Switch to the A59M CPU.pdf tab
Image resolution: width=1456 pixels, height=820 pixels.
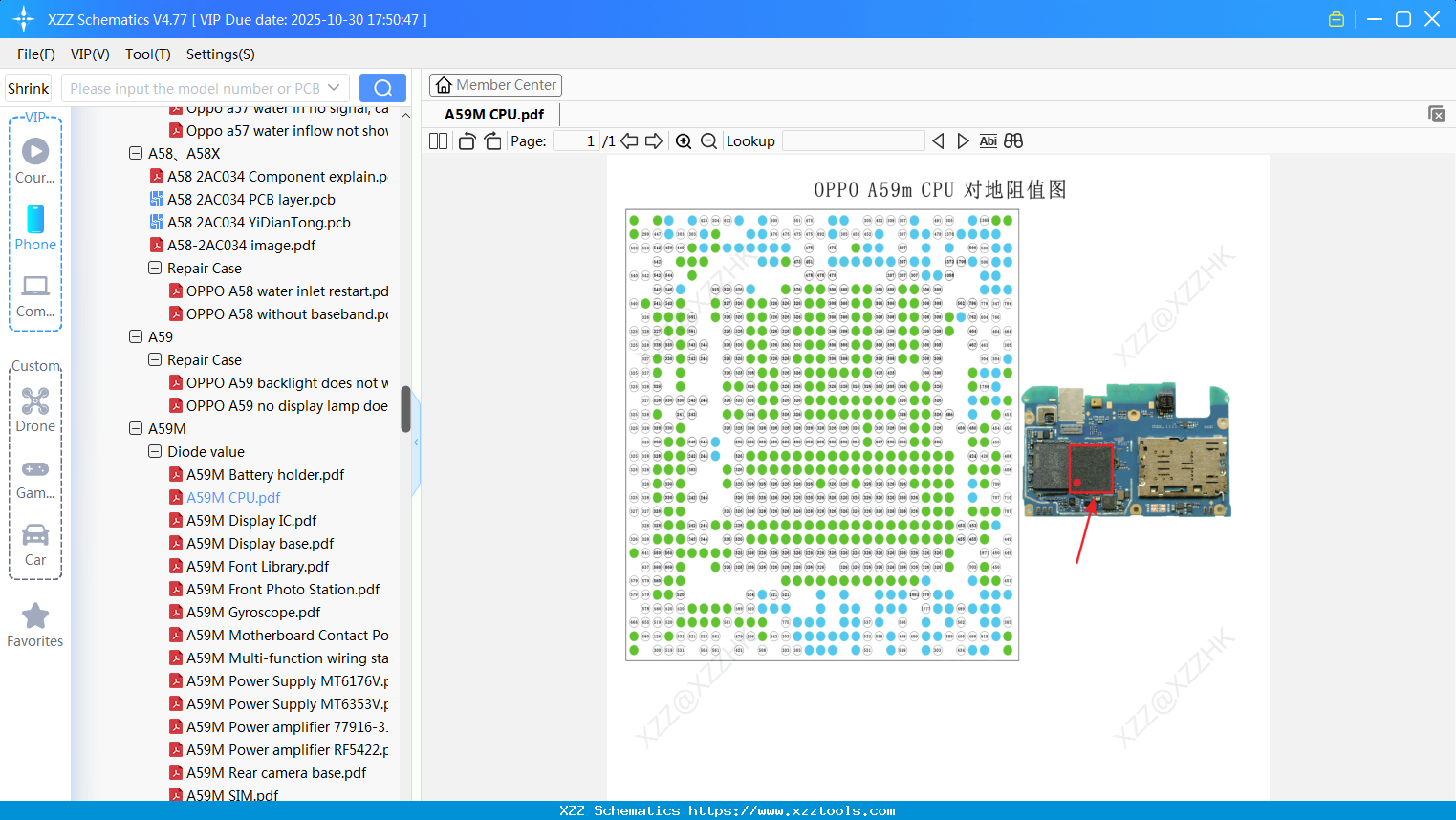coord(494,115)
